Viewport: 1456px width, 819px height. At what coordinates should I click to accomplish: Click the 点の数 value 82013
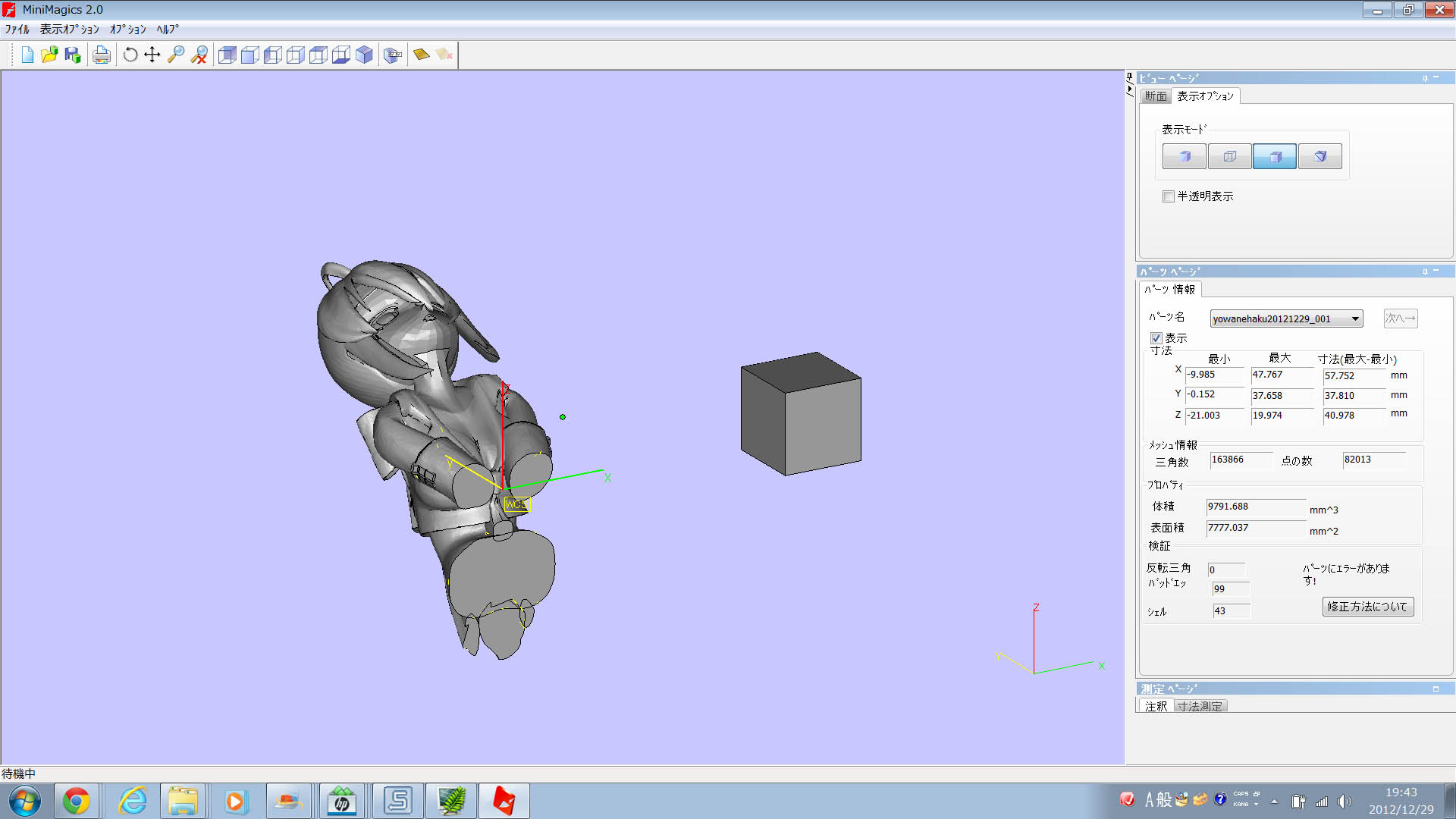tap(1374, 460)
